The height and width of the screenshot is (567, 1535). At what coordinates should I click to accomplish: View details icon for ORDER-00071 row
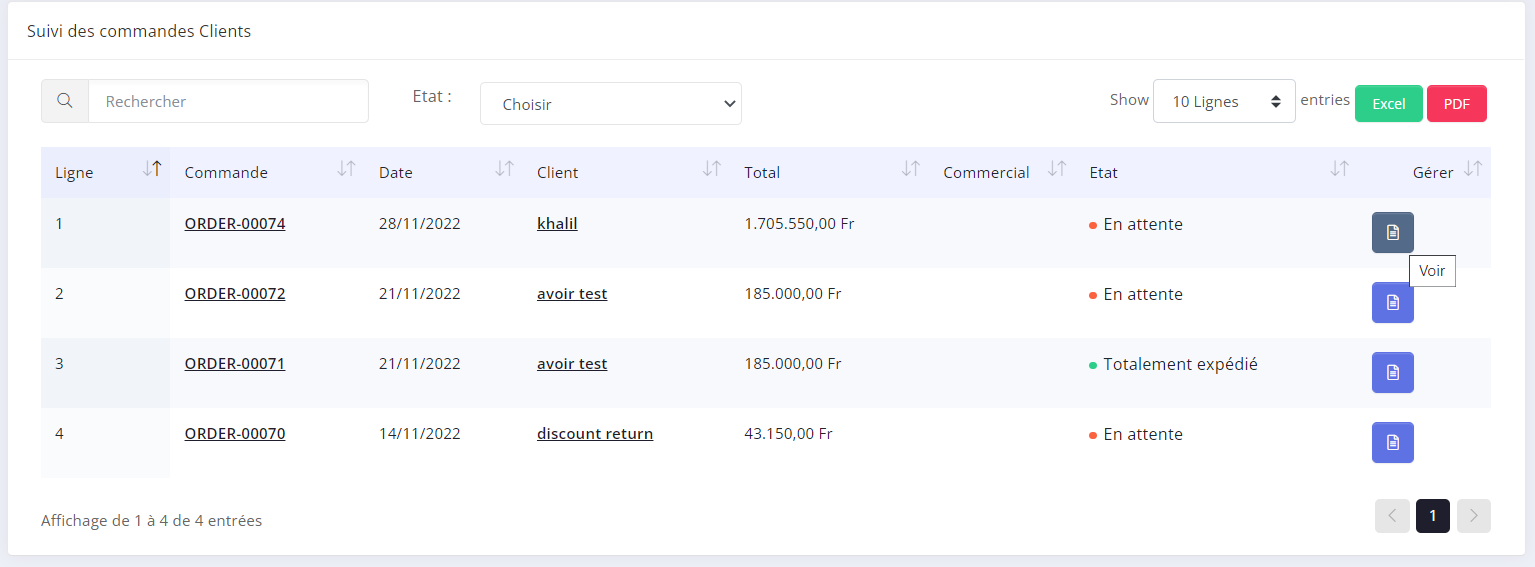pyautogui.click(x=1392, y=372)
